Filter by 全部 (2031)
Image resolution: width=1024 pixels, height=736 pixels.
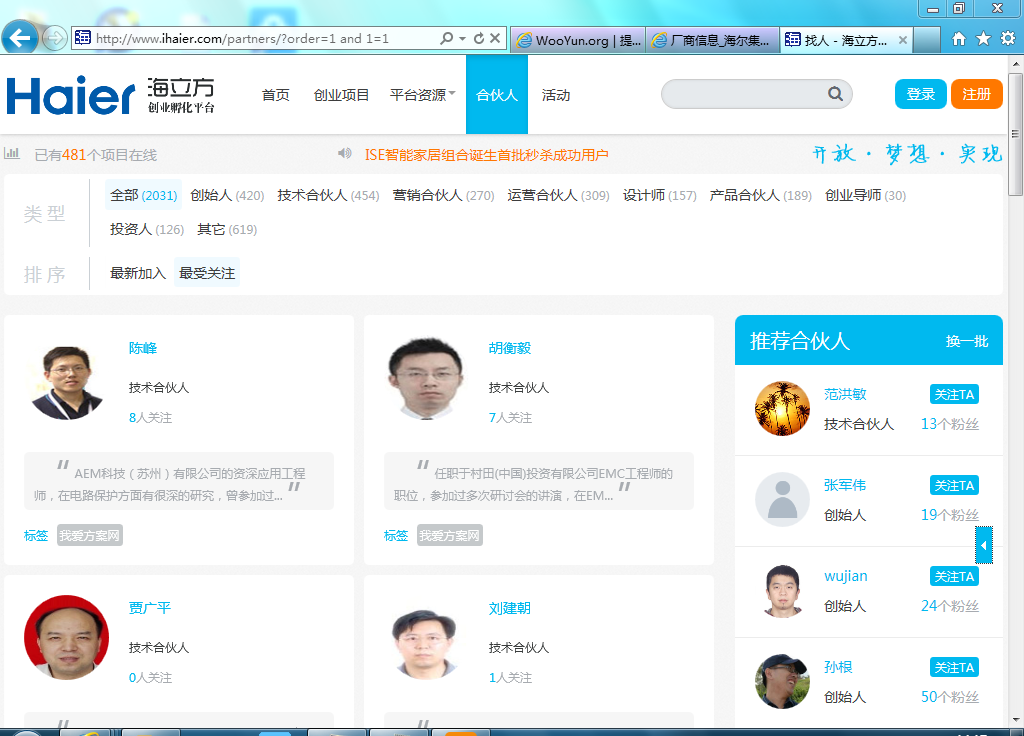(144, 195)
